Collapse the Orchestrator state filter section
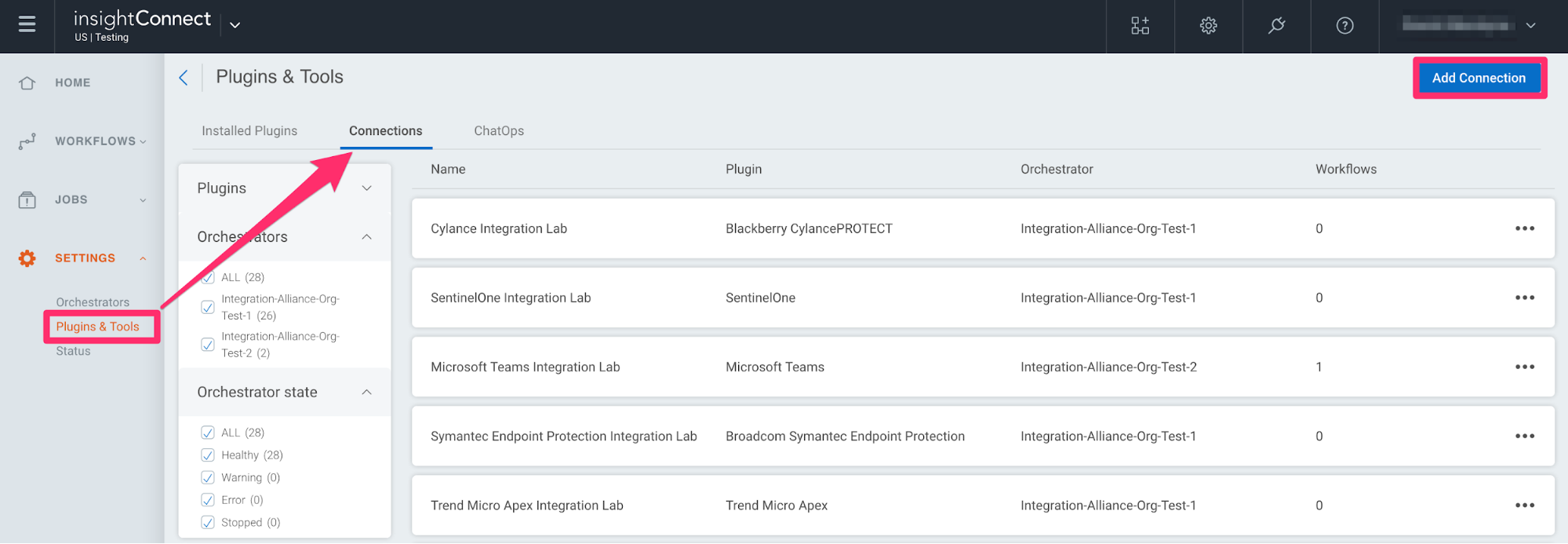The width and height of the screenshot is (1568, 544). pyautogui.click(x=366, y=392)
